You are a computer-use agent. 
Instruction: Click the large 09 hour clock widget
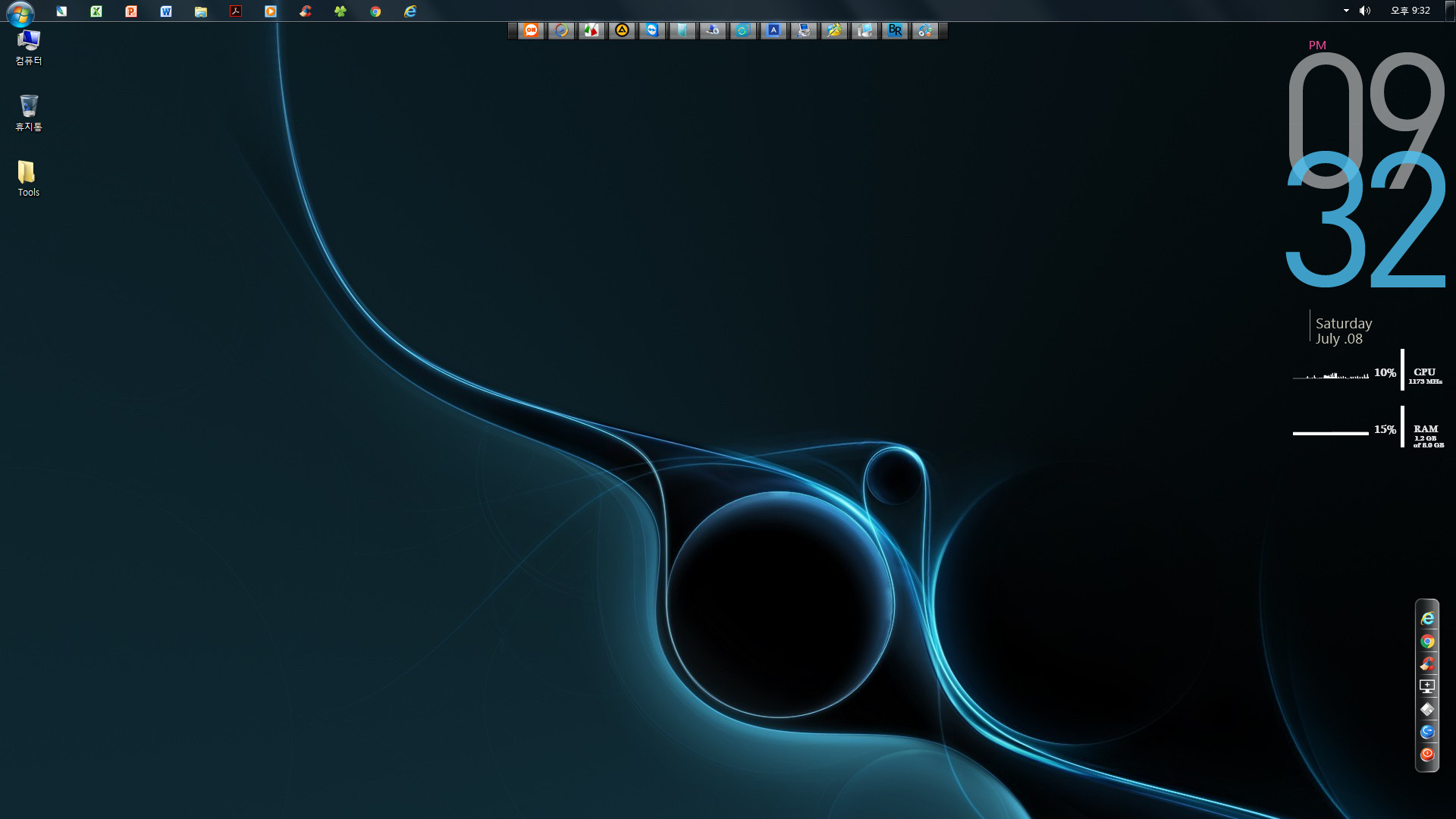pyautogui.click(x=1367, y=120)
